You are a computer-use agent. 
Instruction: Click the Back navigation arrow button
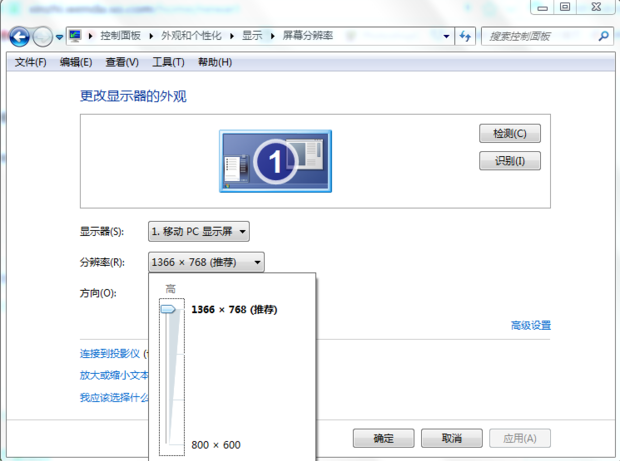tap(19, 37)
